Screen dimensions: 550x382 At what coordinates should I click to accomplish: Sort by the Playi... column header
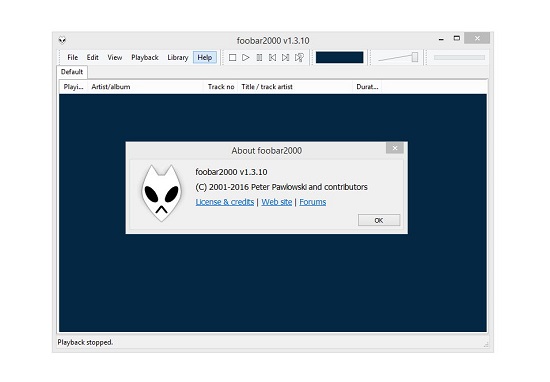click(x=73, y=87)
